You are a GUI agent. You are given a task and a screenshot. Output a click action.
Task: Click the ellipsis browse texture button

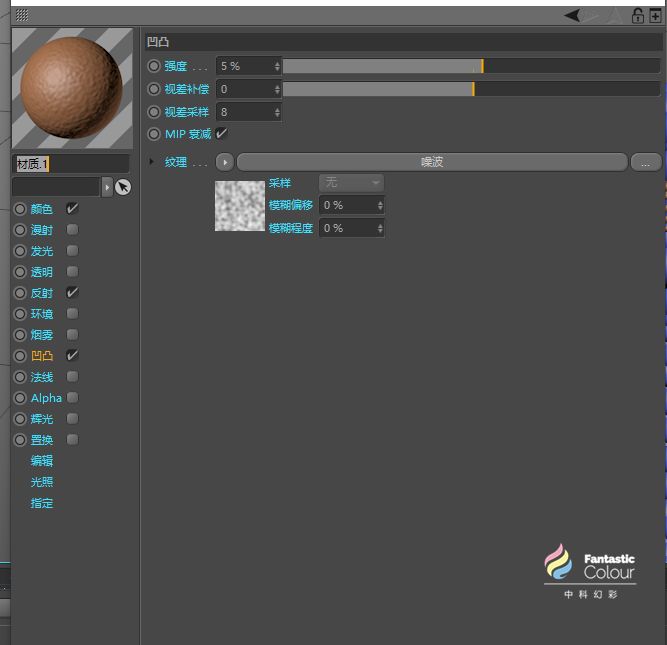(646, 162)
